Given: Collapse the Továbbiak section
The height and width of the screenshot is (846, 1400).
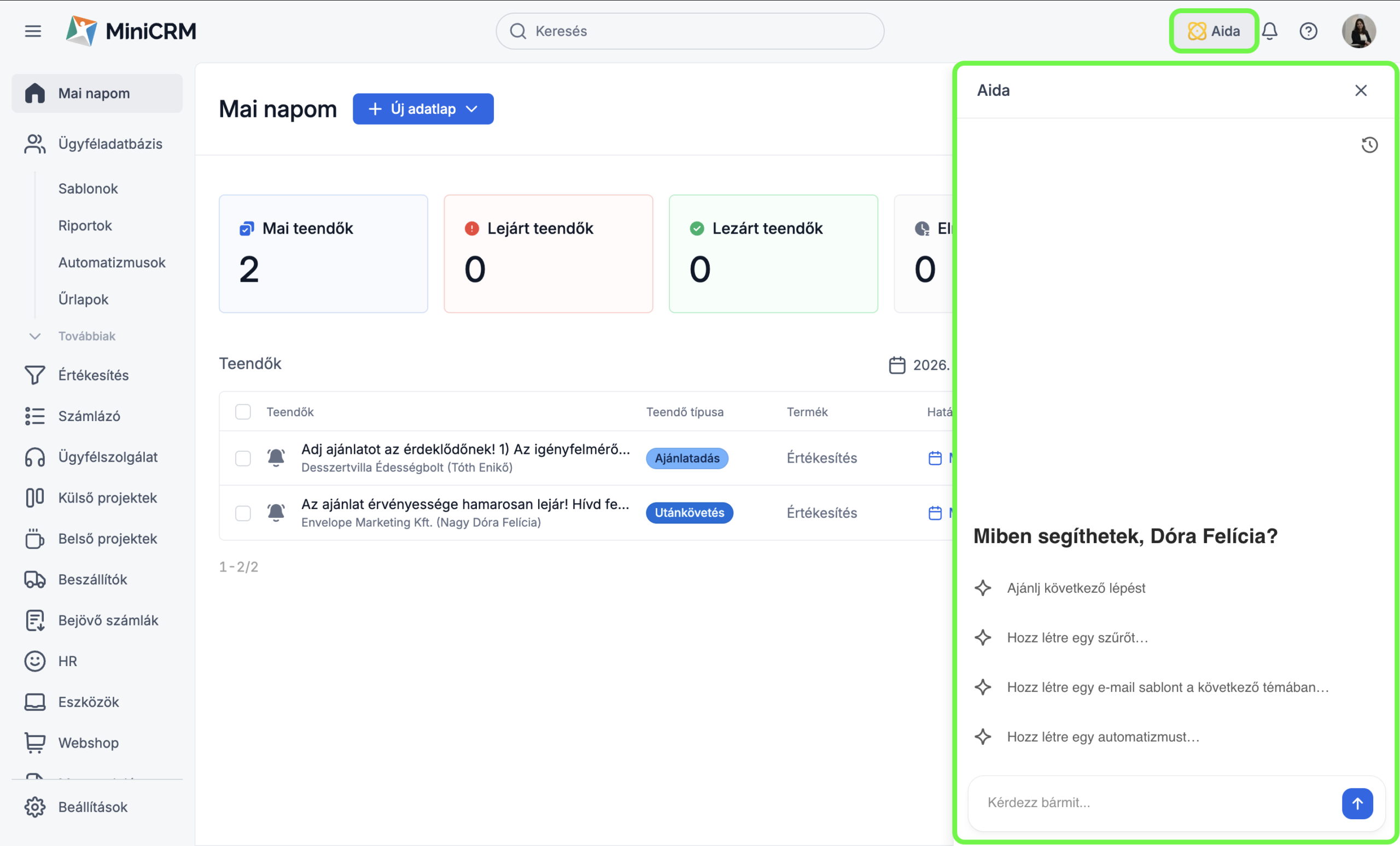Looking at the screenshot, I should pyautogui.click(x=35, y=336).
